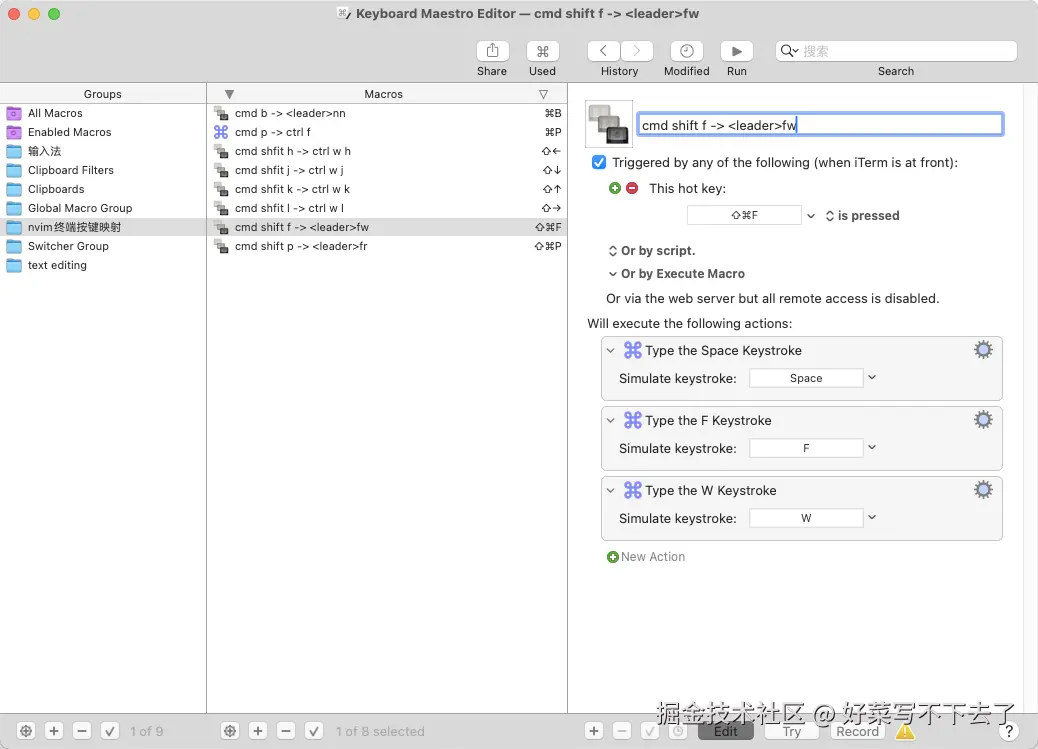Viewport: 1038px width, 749px height.
Task: Edit the macro name field
Action: (820, 125)
